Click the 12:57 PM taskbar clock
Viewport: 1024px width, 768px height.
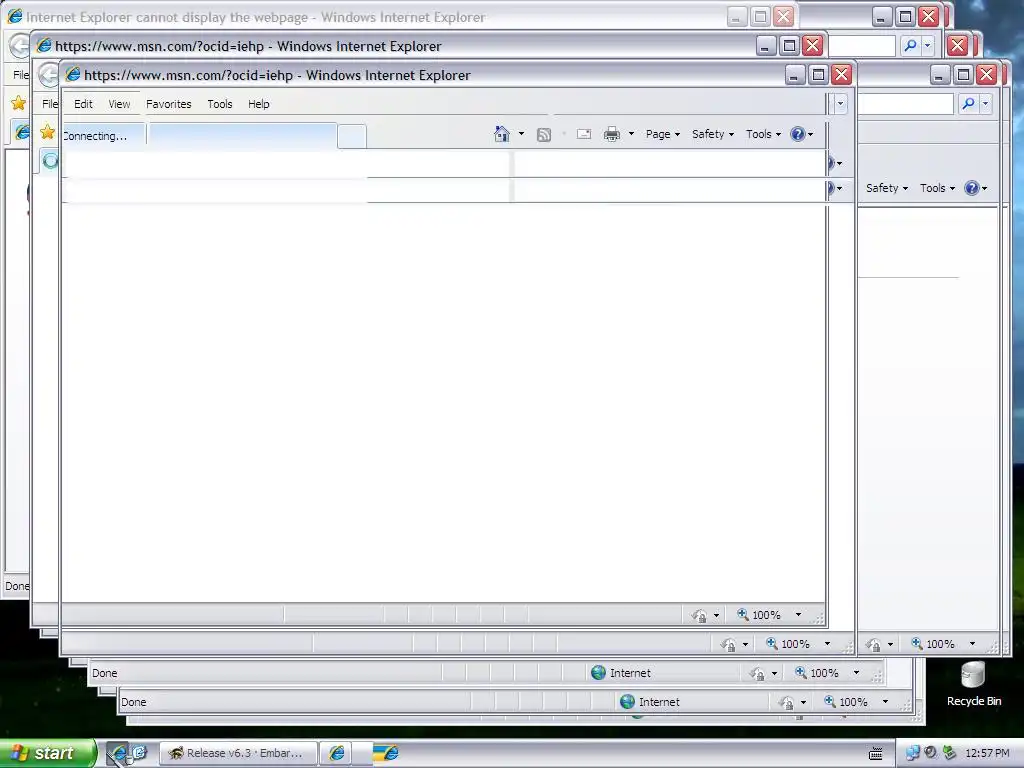click(x=987, y=753)
